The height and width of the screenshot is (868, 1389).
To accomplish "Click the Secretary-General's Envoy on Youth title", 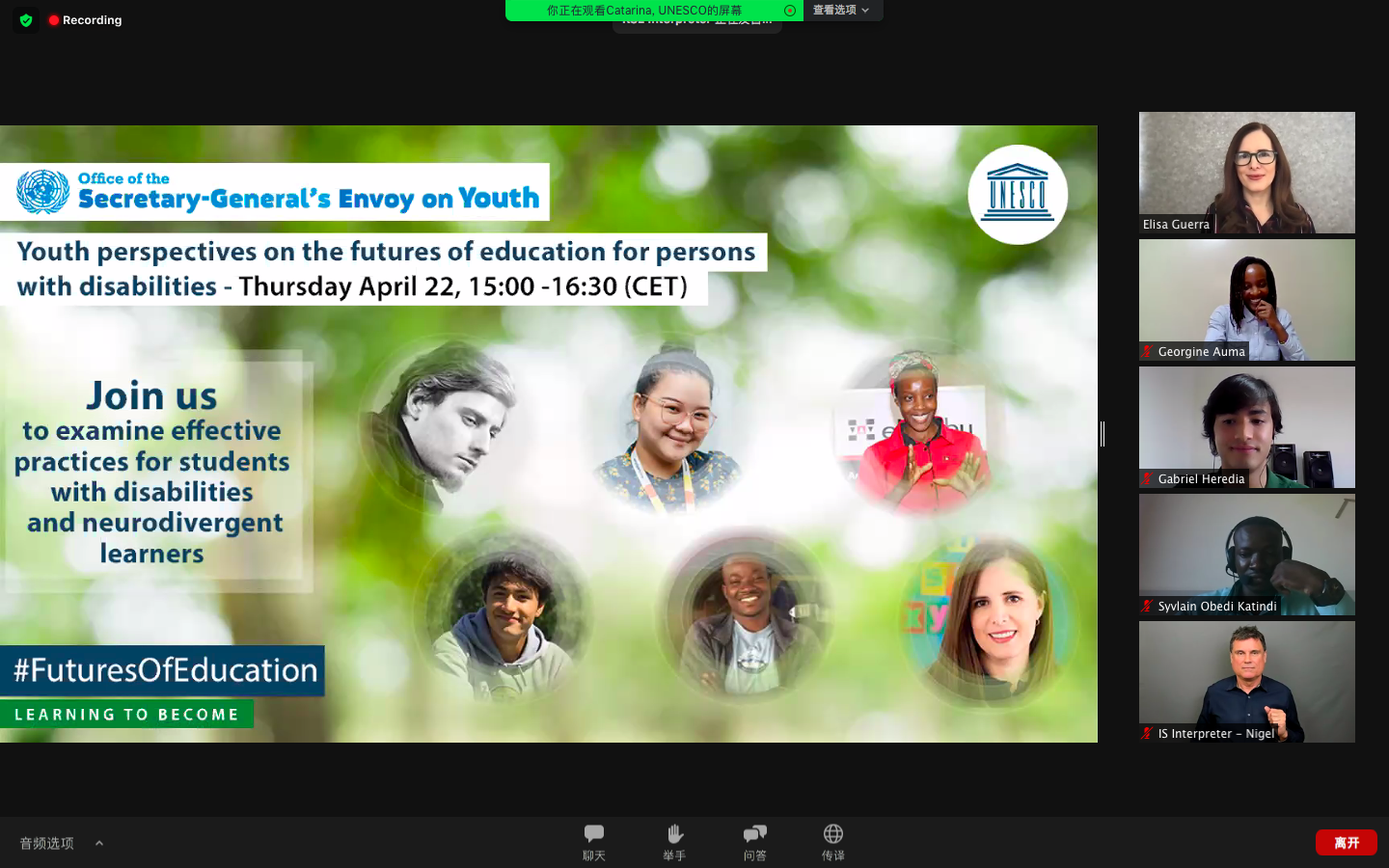I will (309, 199).
